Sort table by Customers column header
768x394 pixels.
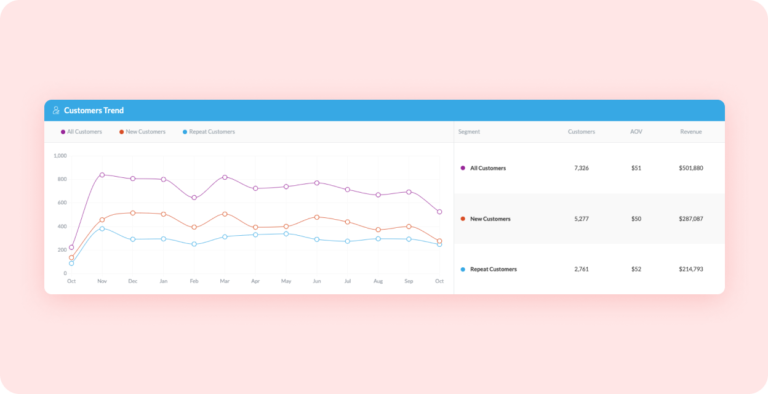[x=581, y=132]
